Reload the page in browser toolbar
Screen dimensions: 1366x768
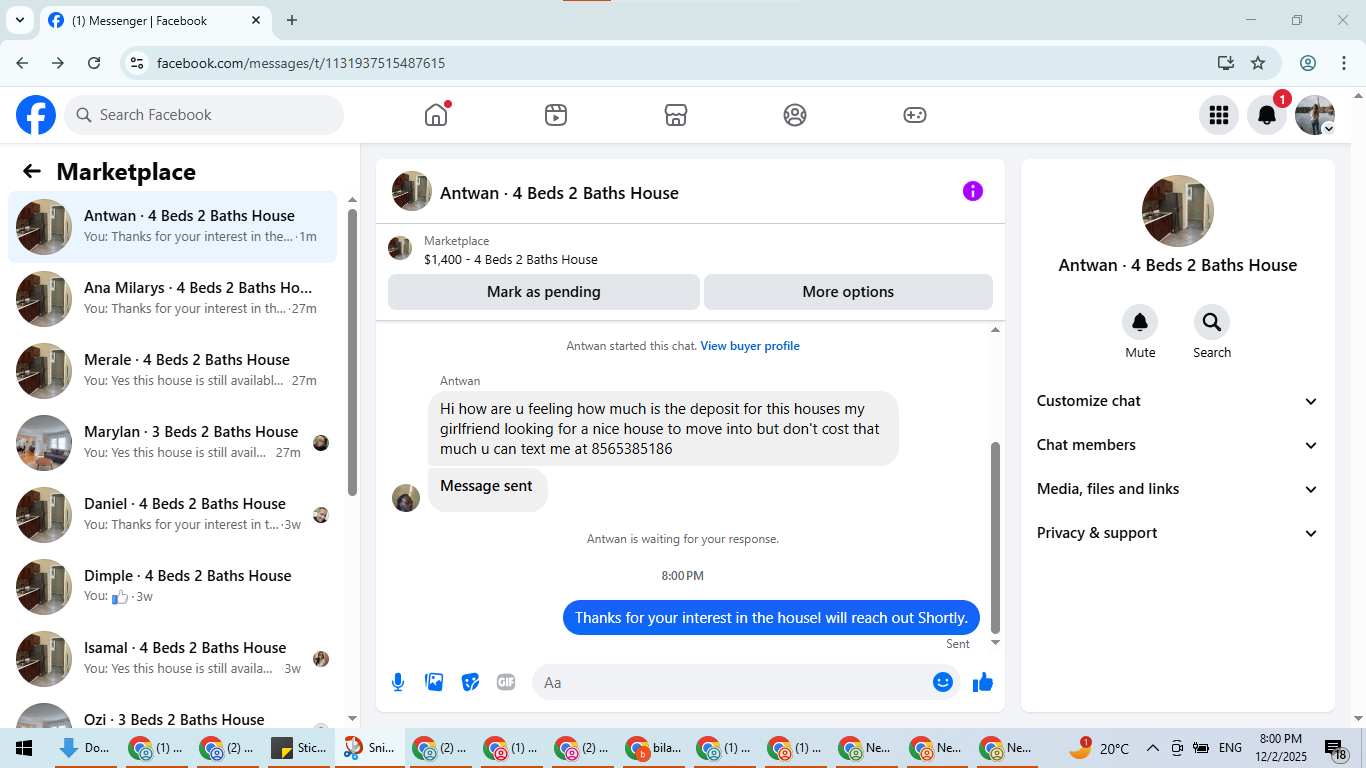(94, 63)
